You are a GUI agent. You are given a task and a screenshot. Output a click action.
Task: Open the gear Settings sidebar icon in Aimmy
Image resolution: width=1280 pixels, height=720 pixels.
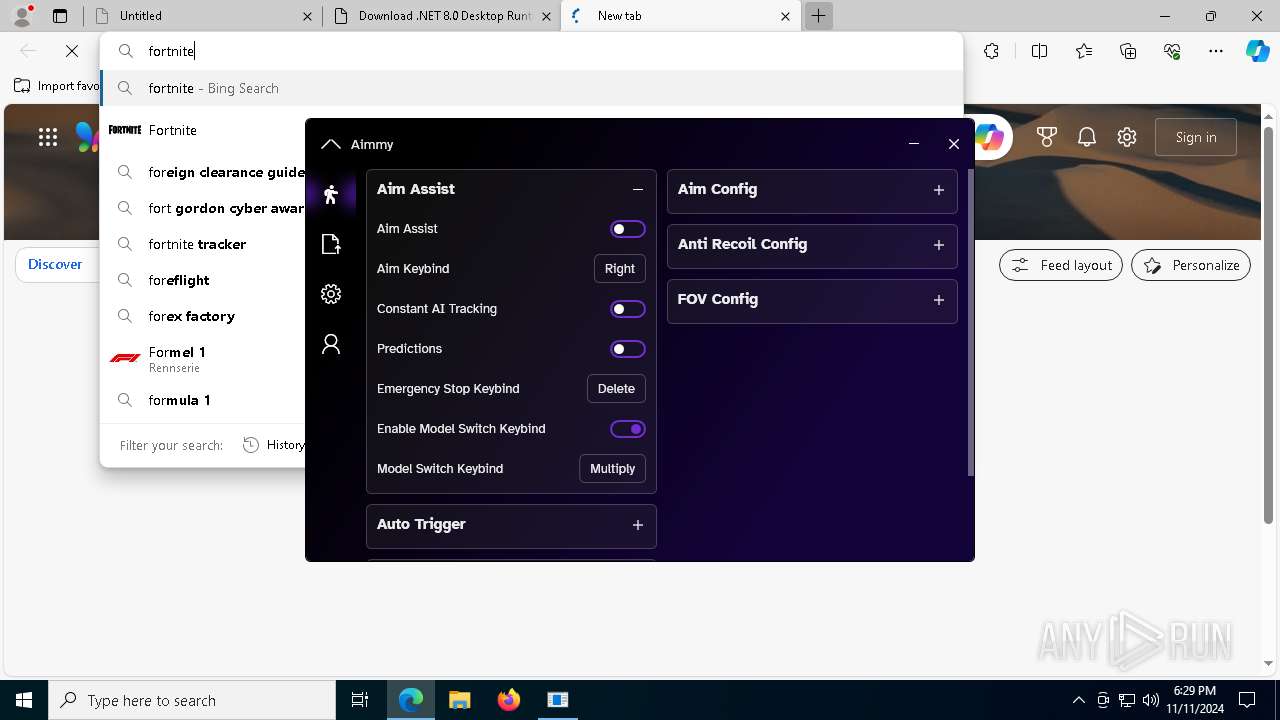(331, 294)
